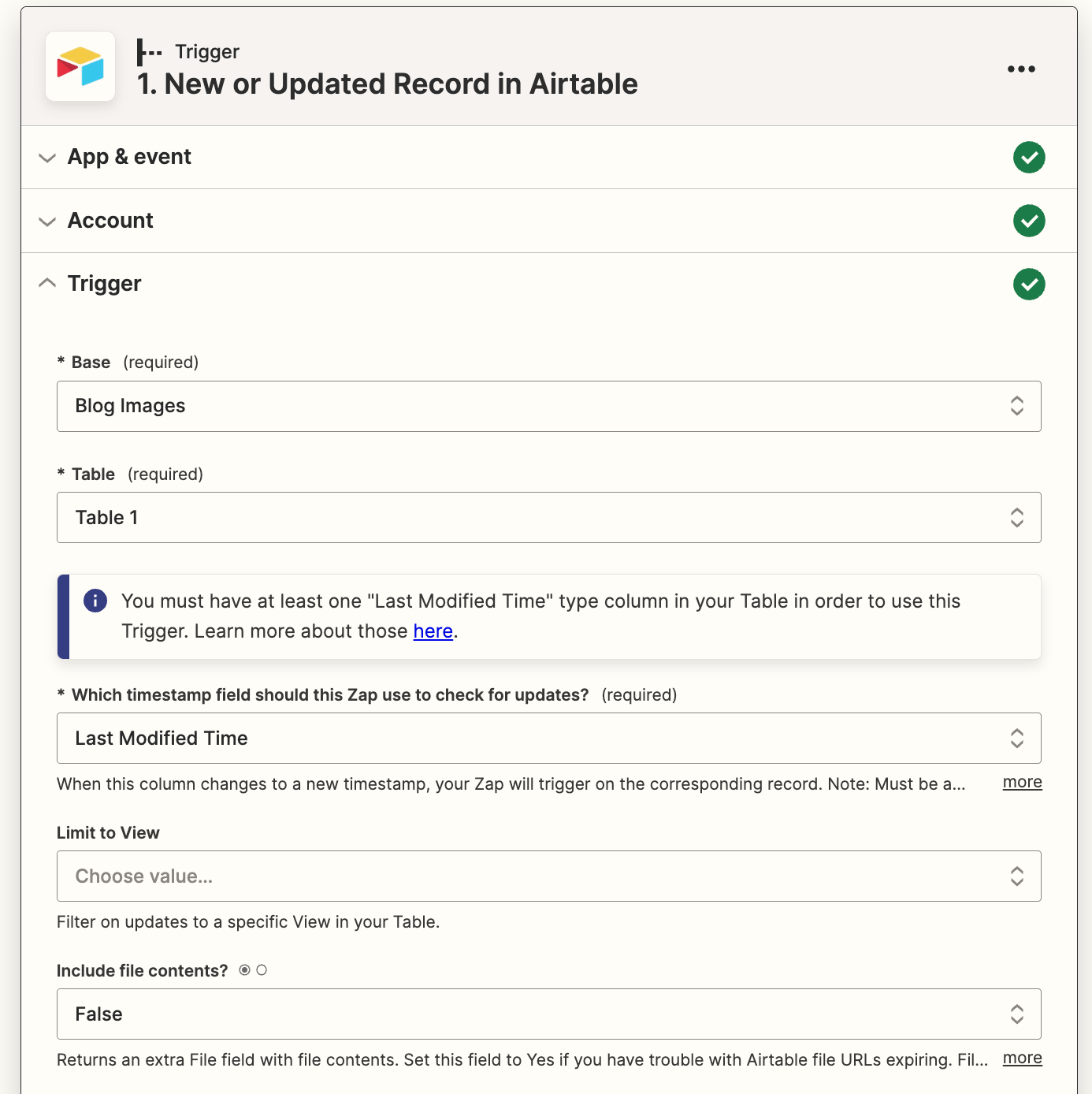Open the Base dropdown showing Blog Images
Image resolution: width=1092 pixels, height=1094 pixels.
coord(549,406)
